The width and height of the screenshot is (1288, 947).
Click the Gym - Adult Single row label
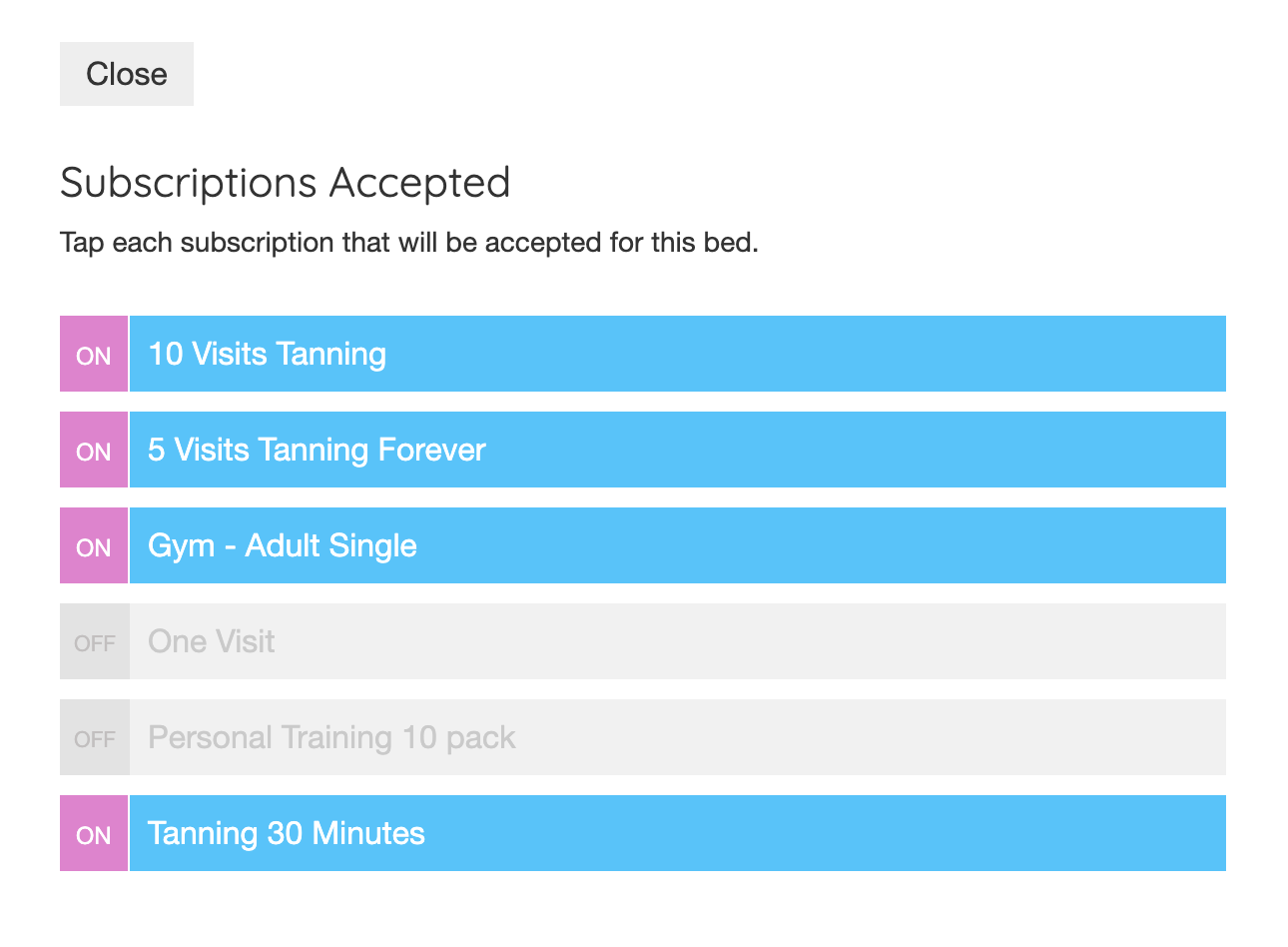(x=283, y=545)
